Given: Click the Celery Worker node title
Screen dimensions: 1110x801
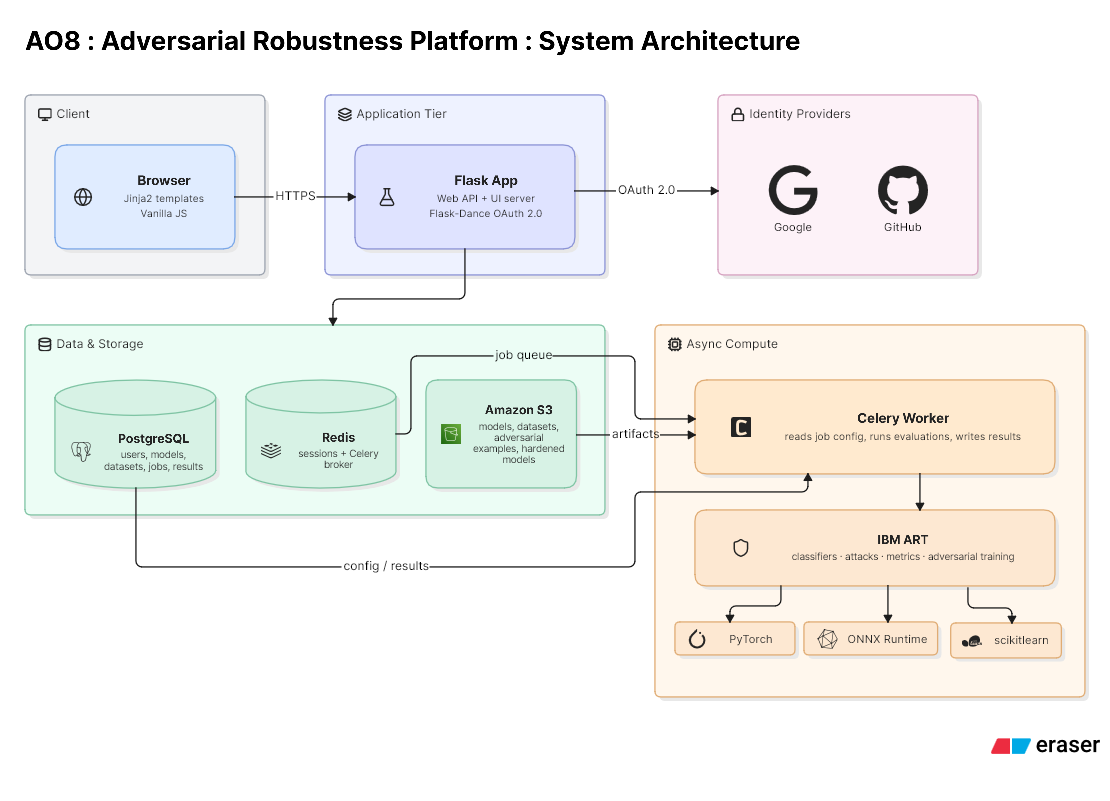Looking at the screenshot, I should [903, 418].
